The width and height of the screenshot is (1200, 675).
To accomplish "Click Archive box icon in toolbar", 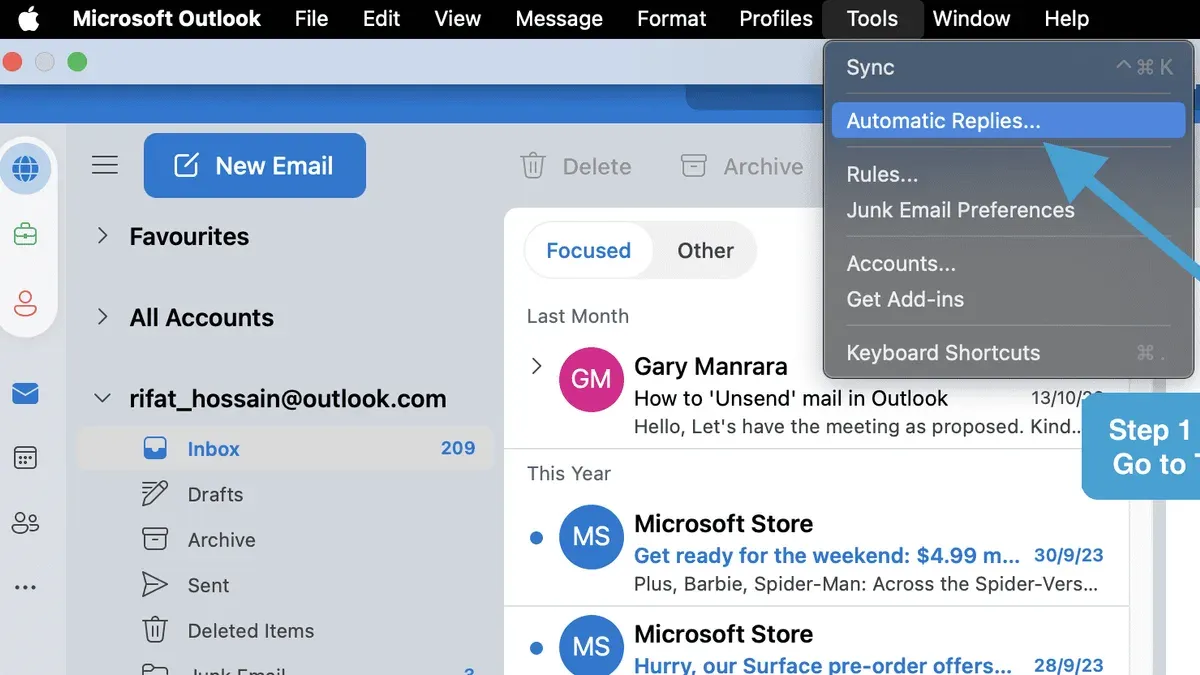I will pyautogui.click(x=693, y=166).
